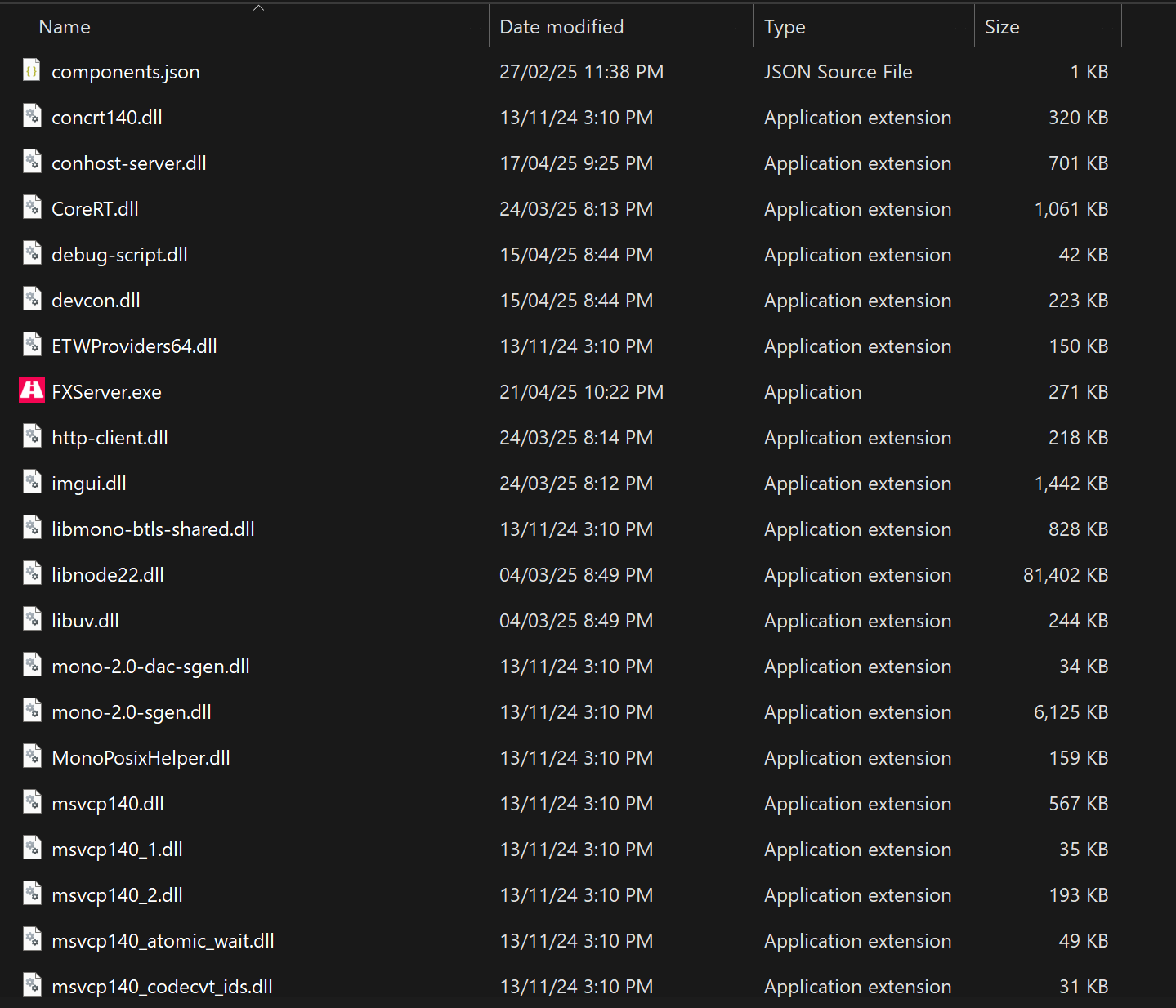Viewport: 1176px width, 1008px height.
Task: Select the file name libnode22.dll
Action: click(108, 575)
